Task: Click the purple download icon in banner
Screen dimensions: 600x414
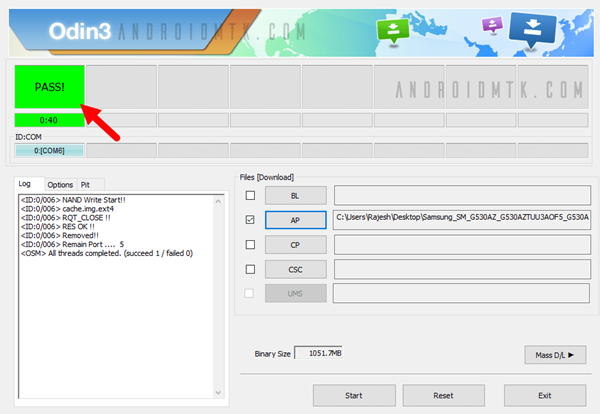Action: click(x=492, y=25)
